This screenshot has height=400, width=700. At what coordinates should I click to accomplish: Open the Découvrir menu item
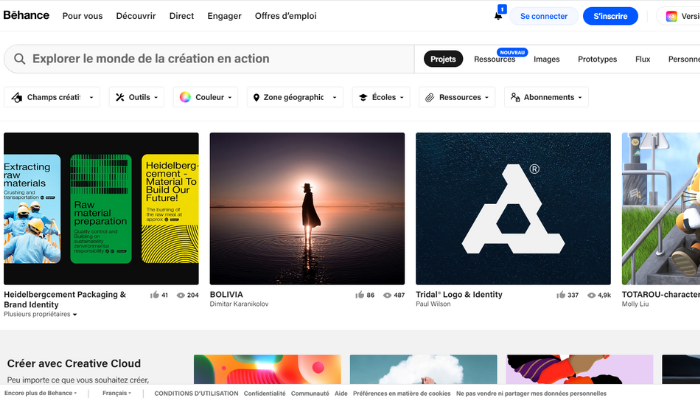136,16
